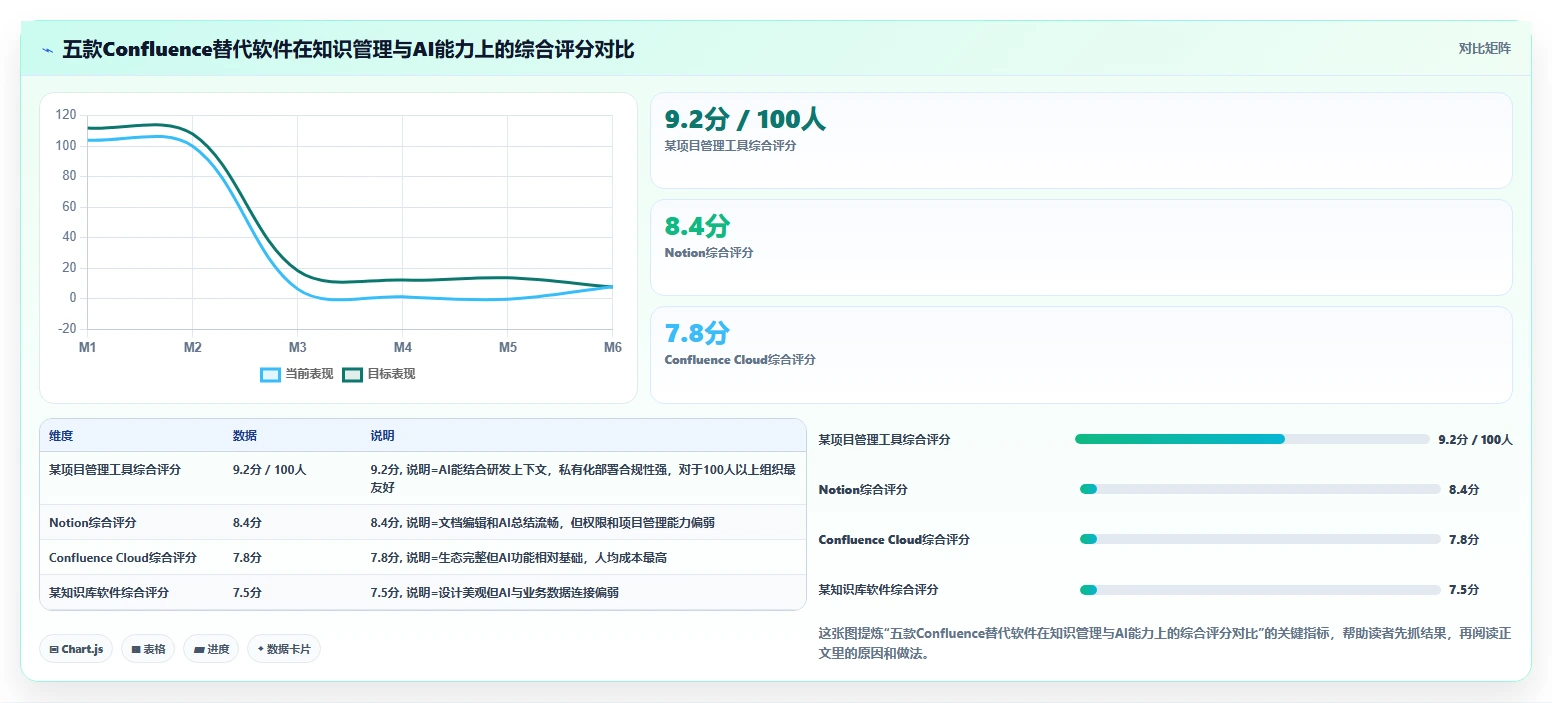The image size is (1552, 703).
Task: Select the 数据卡片 tag chip
Action: click(x=284, y=649)
